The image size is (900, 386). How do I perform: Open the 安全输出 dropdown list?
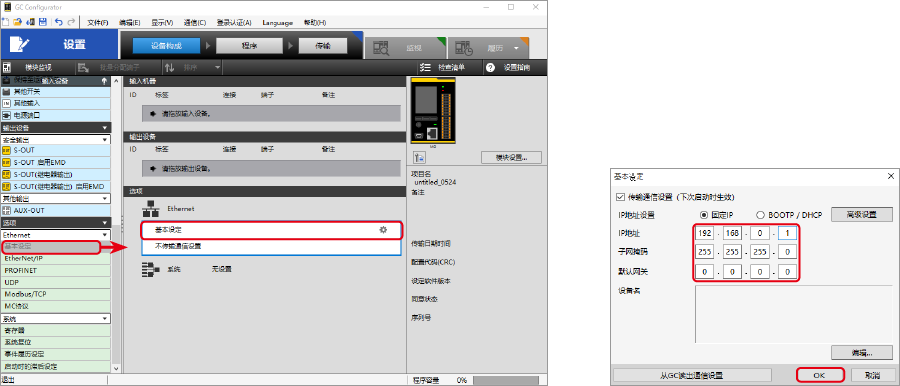click(x=55, y=140)
